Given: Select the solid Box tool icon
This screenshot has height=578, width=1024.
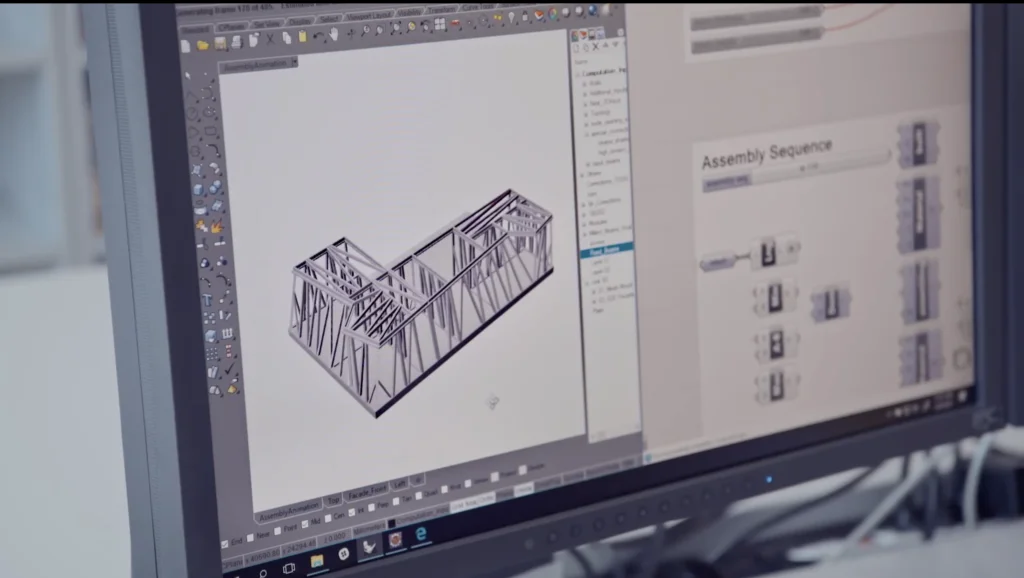Looking at the screenshot, I should click(198, 189).
